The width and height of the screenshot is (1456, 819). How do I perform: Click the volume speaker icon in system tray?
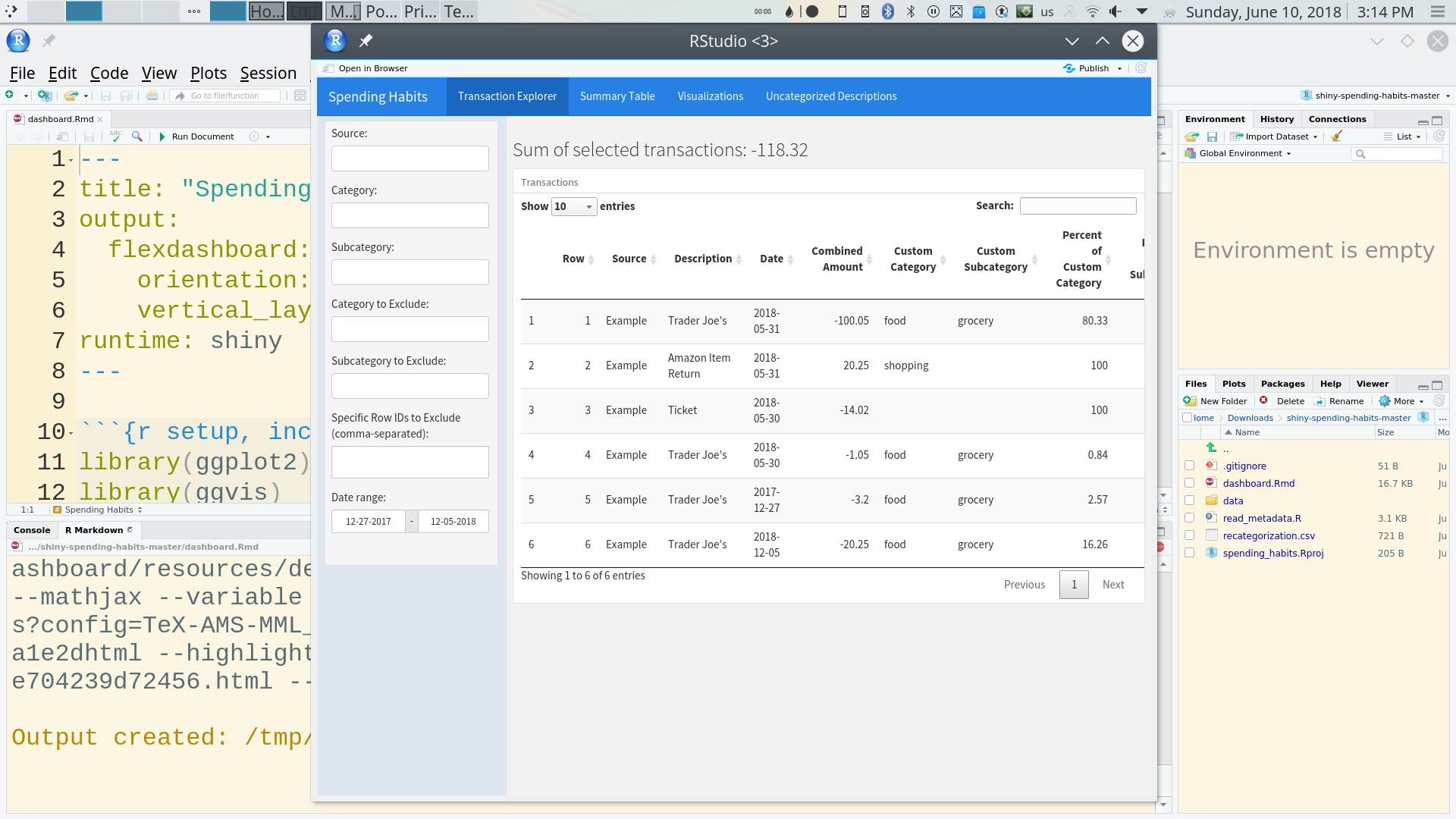point(1116,11)
